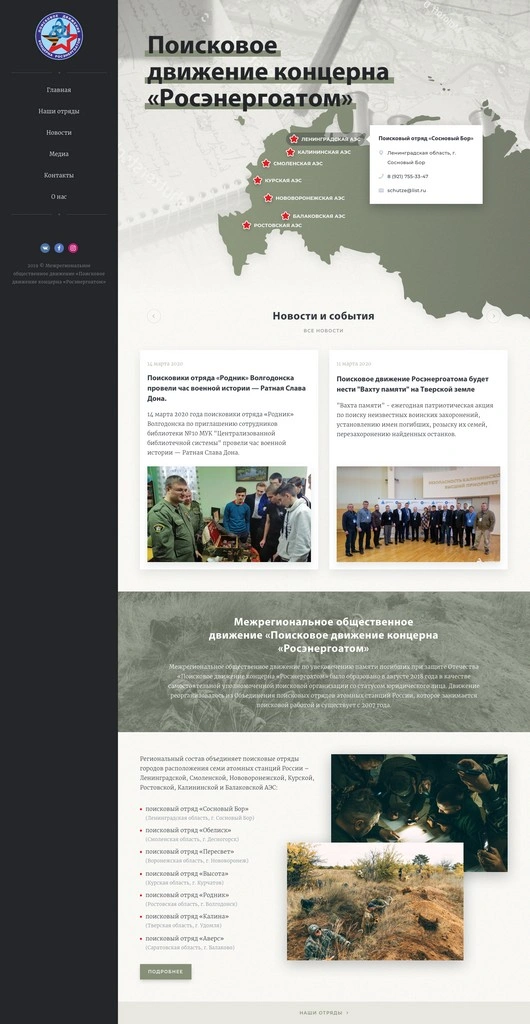
Task: Click the round movement logo in sidebar
Action: pos(59,36)
